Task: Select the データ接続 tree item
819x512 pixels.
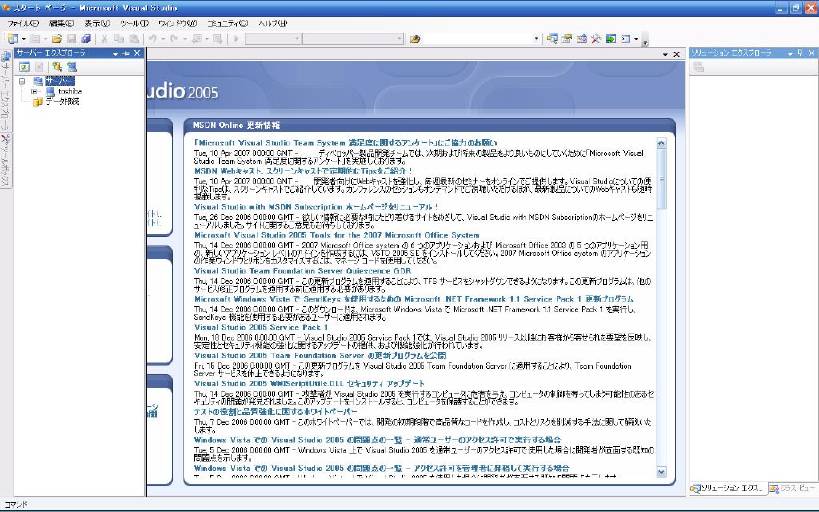Action: tap(62, 101)
